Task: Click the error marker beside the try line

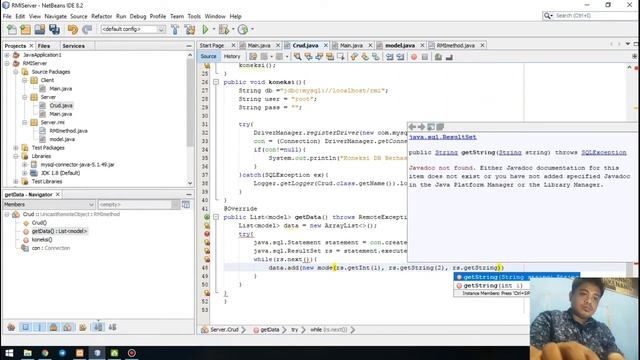Action: (x=207, y=234)
